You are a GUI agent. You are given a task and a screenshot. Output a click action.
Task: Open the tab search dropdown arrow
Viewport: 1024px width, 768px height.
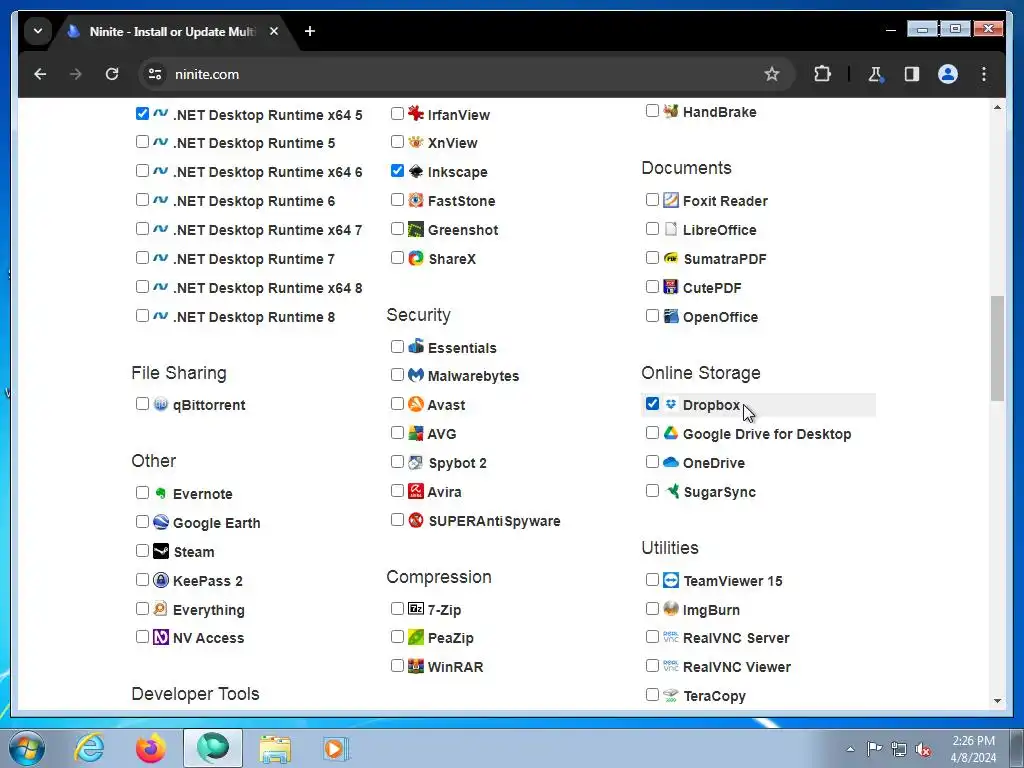click(x=38, y=31)
